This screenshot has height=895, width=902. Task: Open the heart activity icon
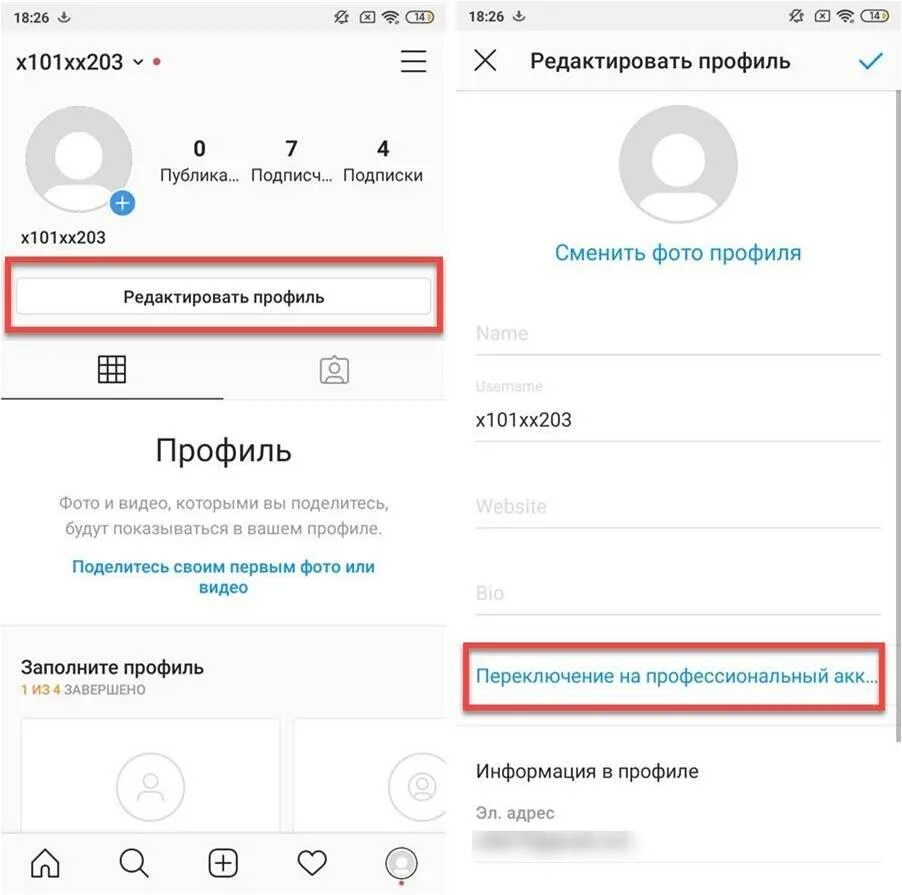coord(312,863)
